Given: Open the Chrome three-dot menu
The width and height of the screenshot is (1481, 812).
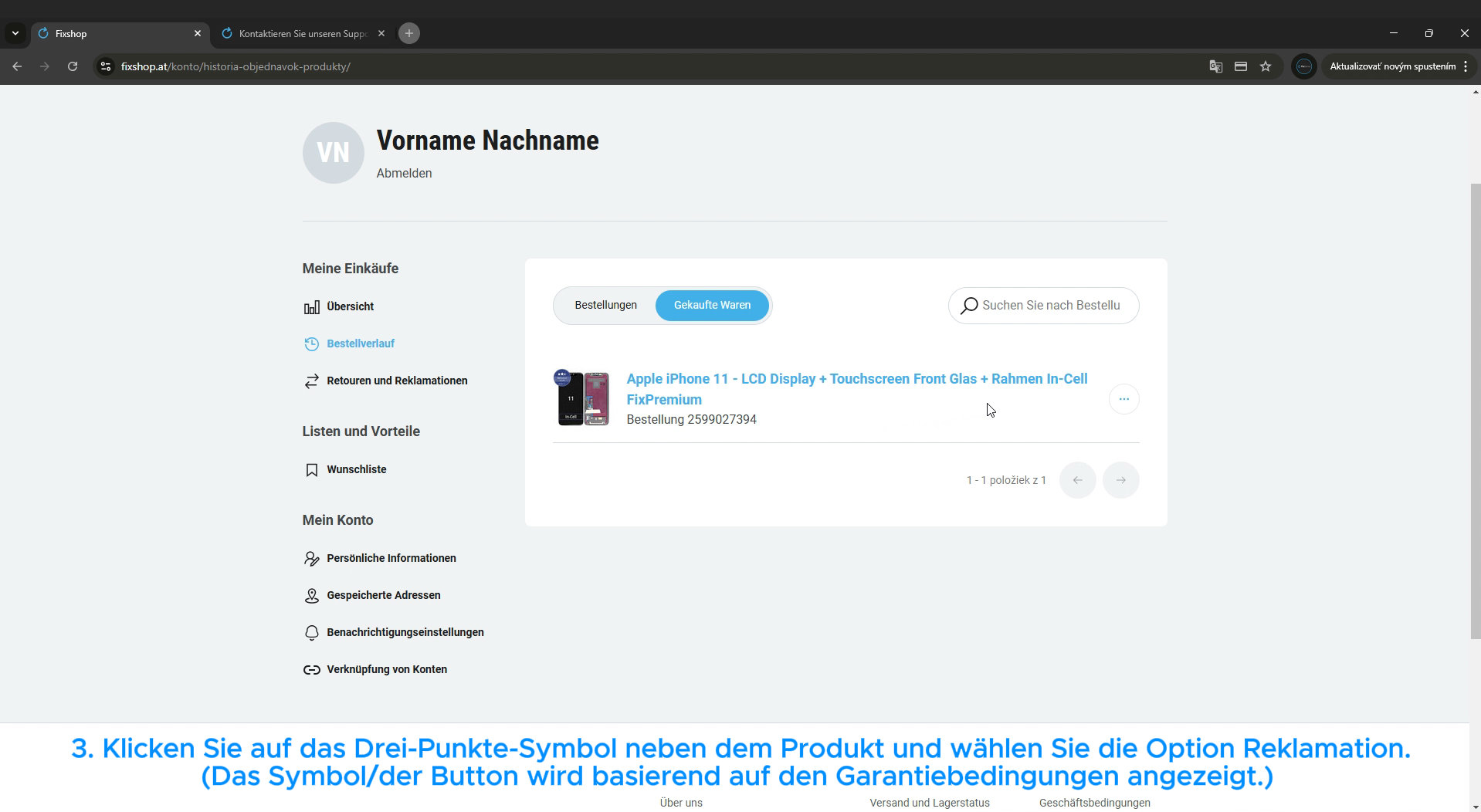Looking at the screenshot, I should pos(1465,66).
